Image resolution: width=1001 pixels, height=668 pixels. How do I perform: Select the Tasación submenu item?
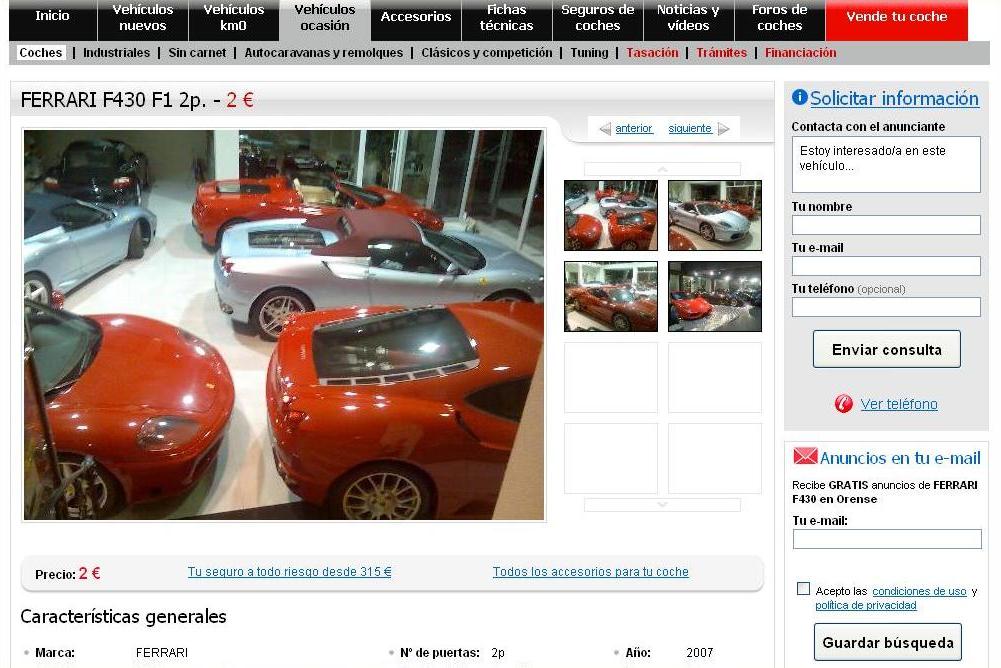point(652,53)
